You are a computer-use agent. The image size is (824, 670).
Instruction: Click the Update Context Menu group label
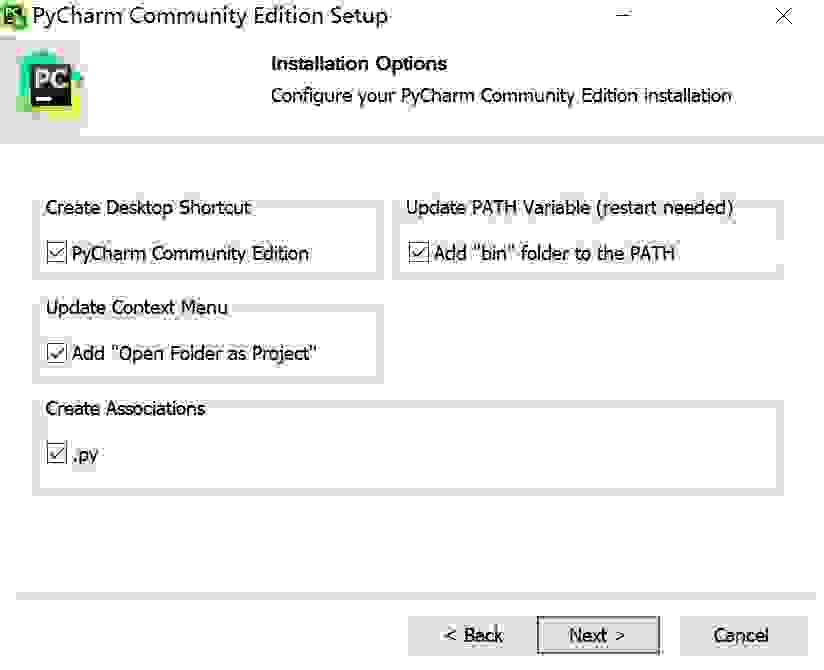(x=137, y=307)
